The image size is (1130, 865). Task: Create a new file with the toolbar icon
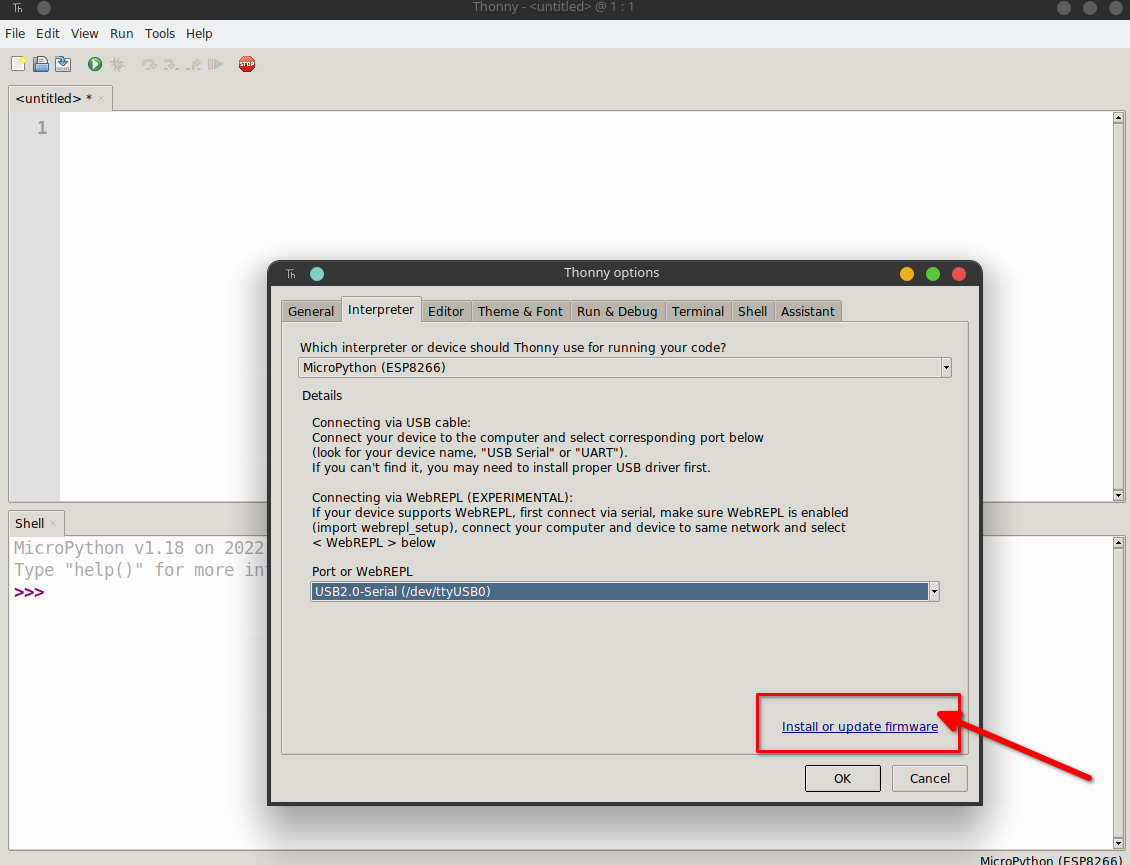coord(19,64)
